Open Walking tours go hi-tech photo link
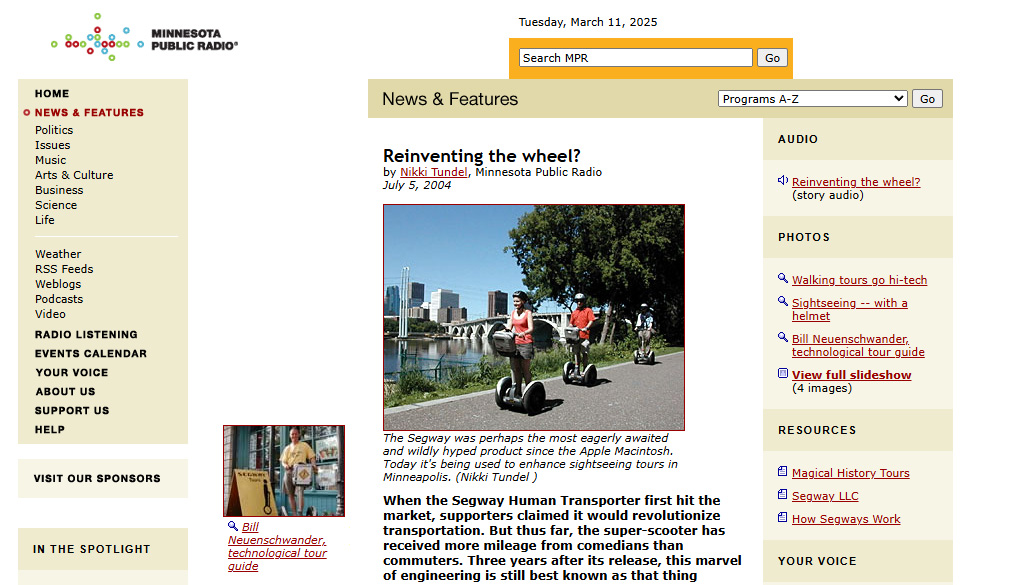 click(x=859, y=279)
